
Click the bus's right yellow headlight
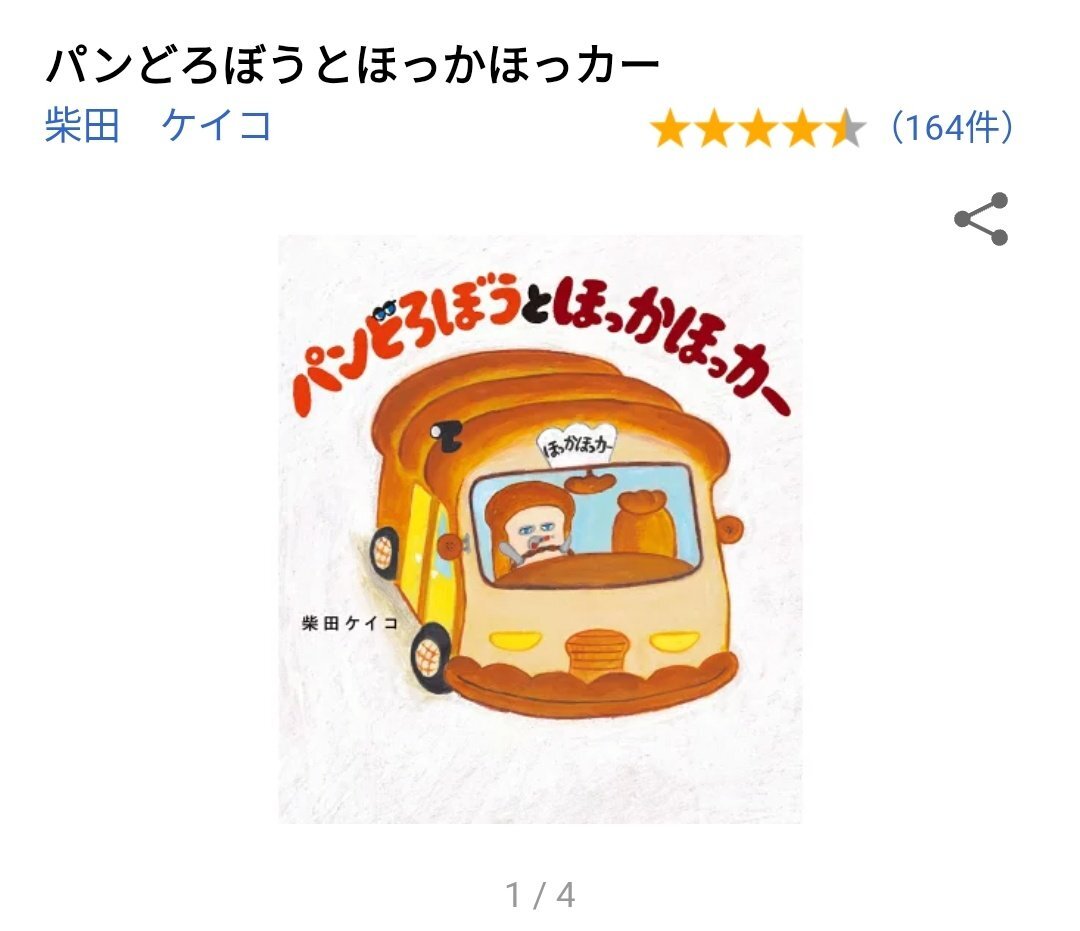click(675, 640)
